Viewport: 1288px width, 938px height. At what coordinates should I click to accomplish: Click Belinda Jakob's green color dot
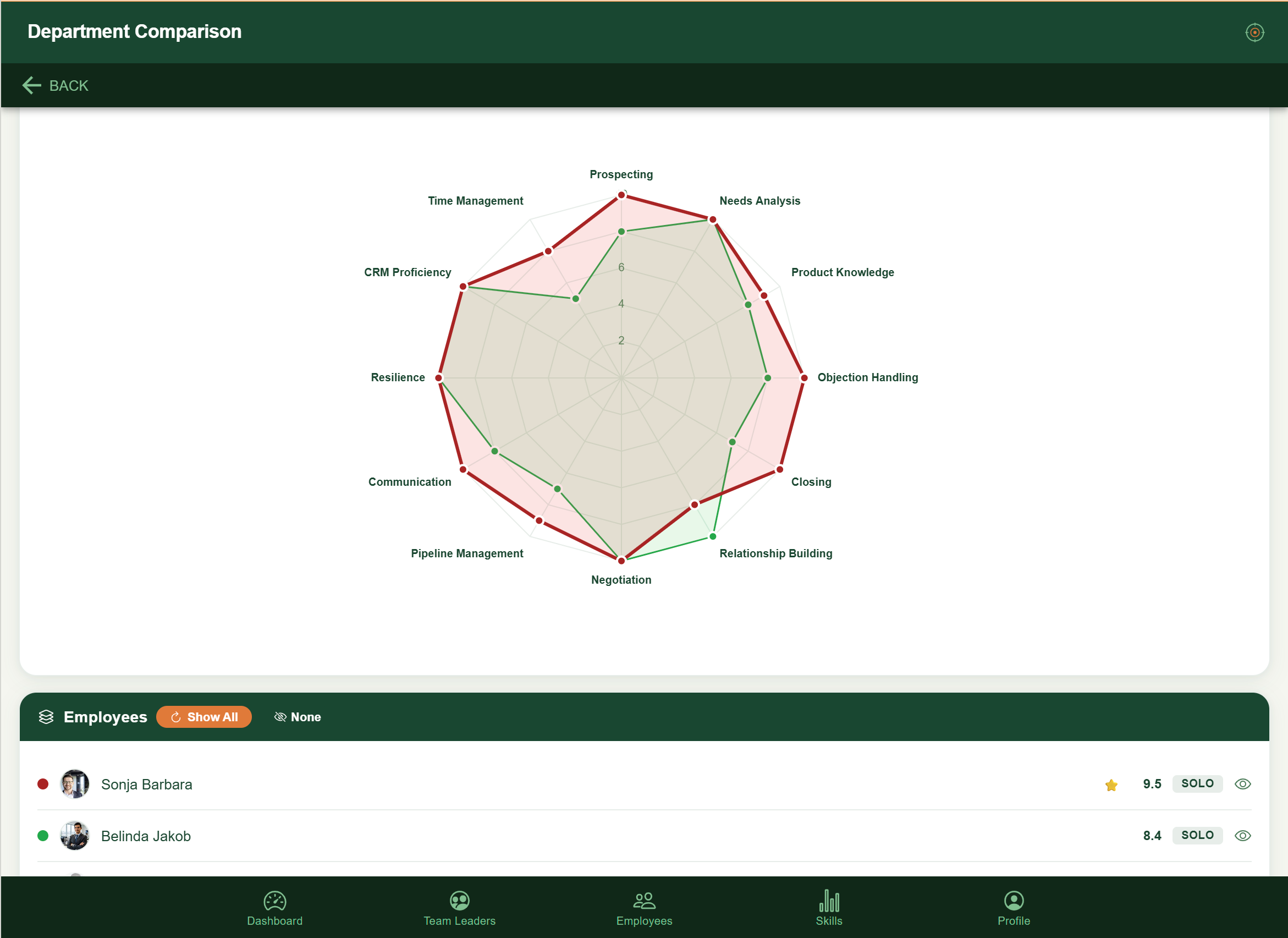[x=42, y=836]
